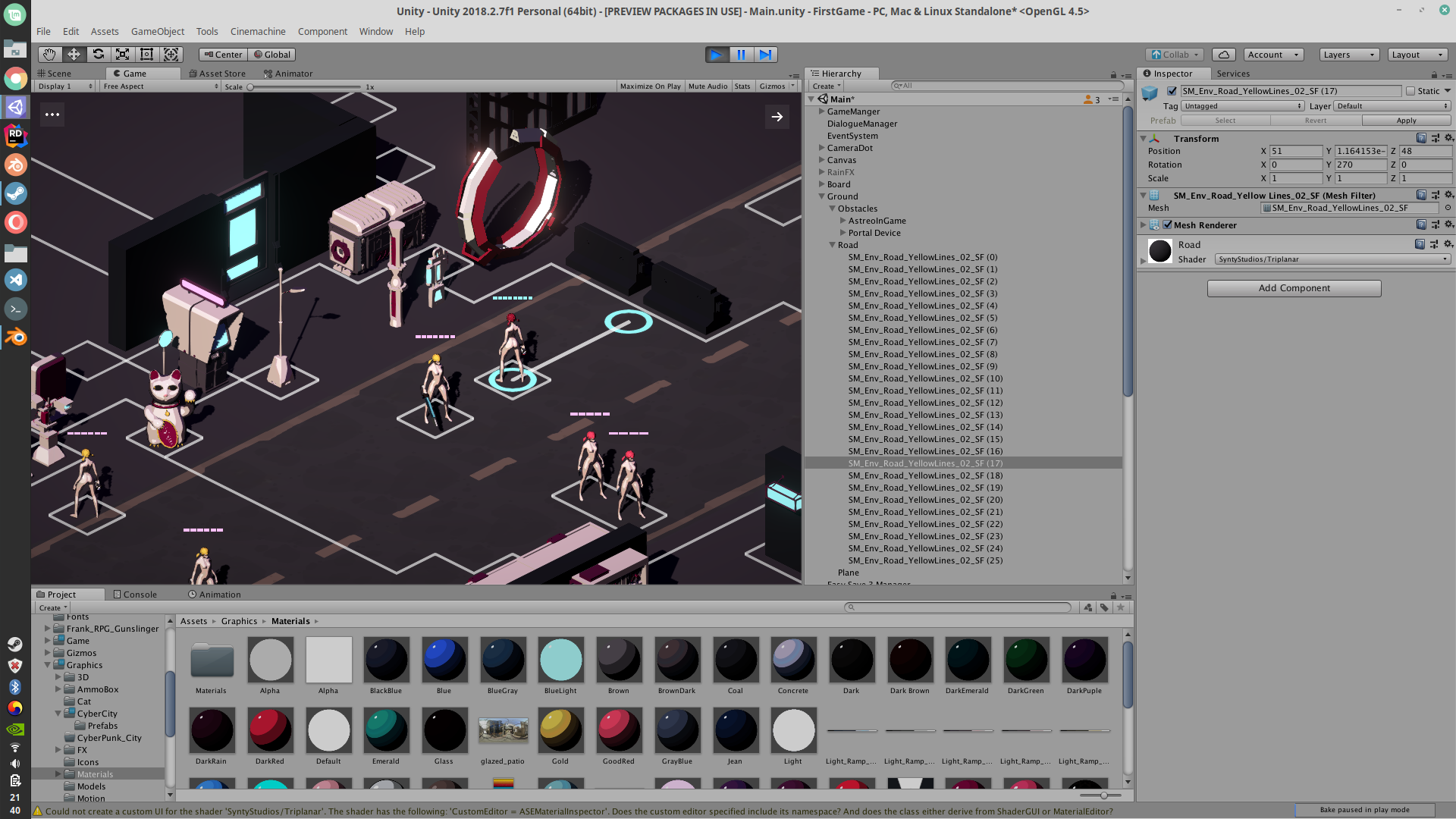The height and width of the screenshot is (819, 1456).
Task: Select the combined Transform tool
Action: [x=171, y=55]
